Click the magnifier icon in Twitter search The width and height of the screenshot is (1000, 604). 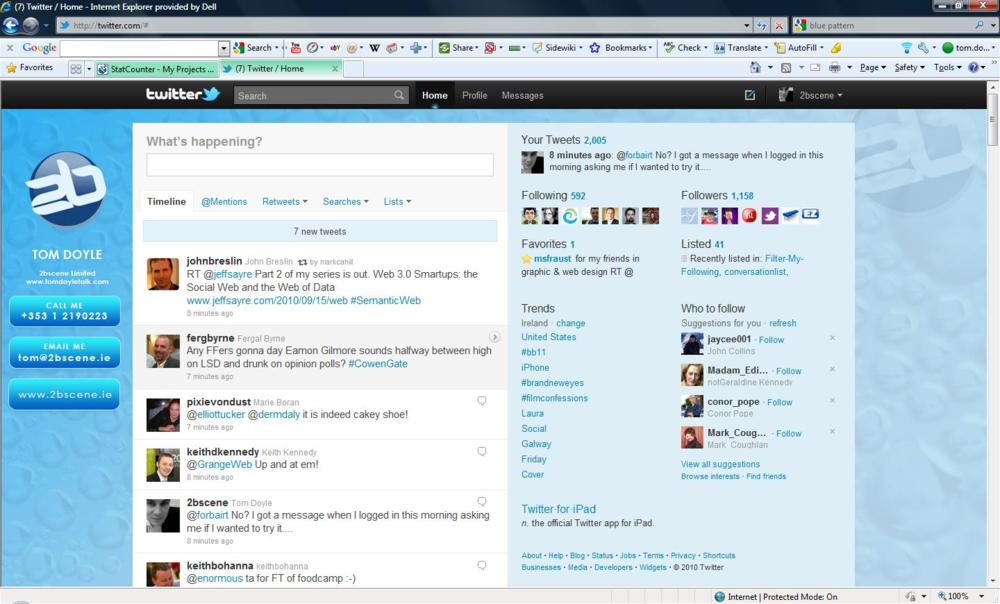[x=400, y=96]
